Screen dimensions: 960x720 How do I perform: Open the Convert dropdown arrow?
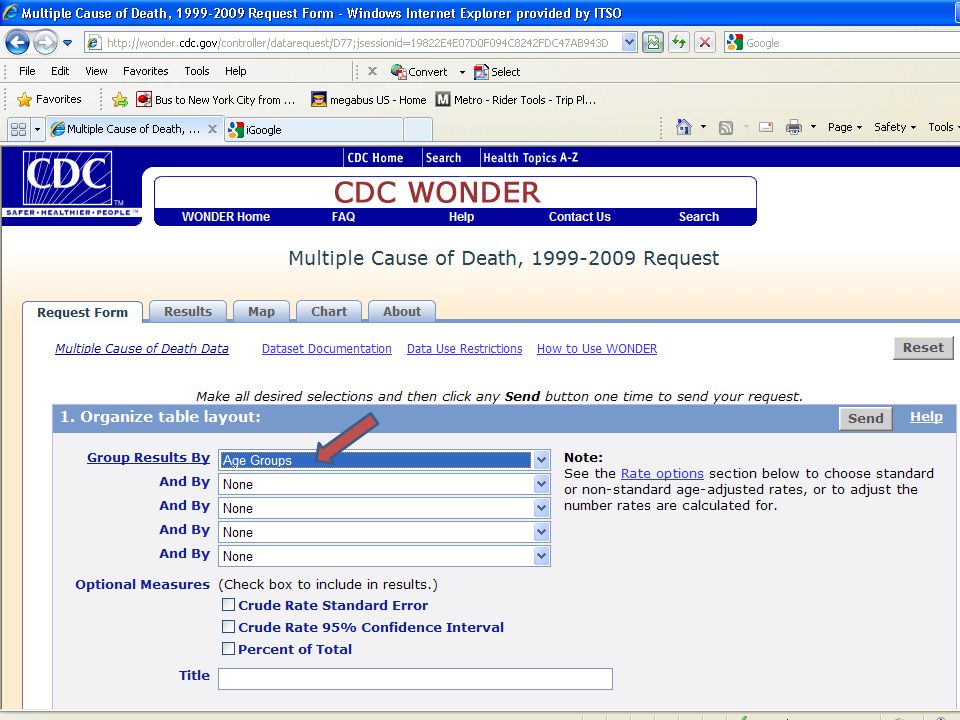click(x=462, y=72)
